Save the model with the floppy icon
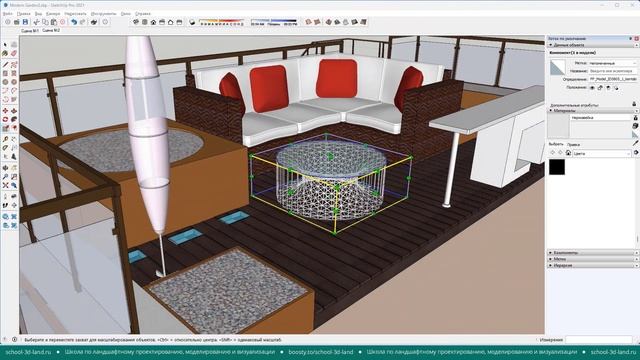The width and height of the screenshot is (640, 360). point(25,22)
